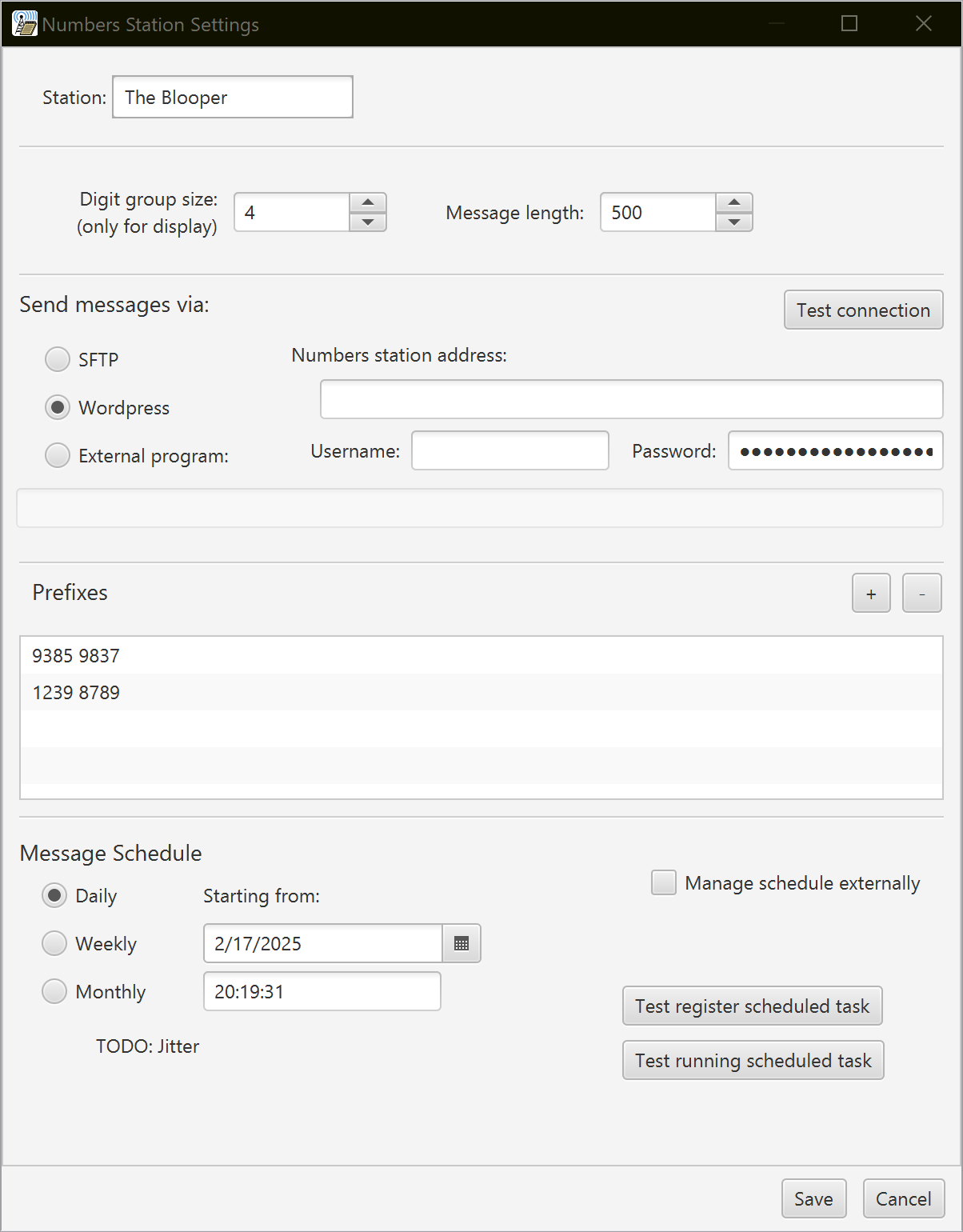Click the plus button to add prefix

pyautogui.click(x=871, y=594)
